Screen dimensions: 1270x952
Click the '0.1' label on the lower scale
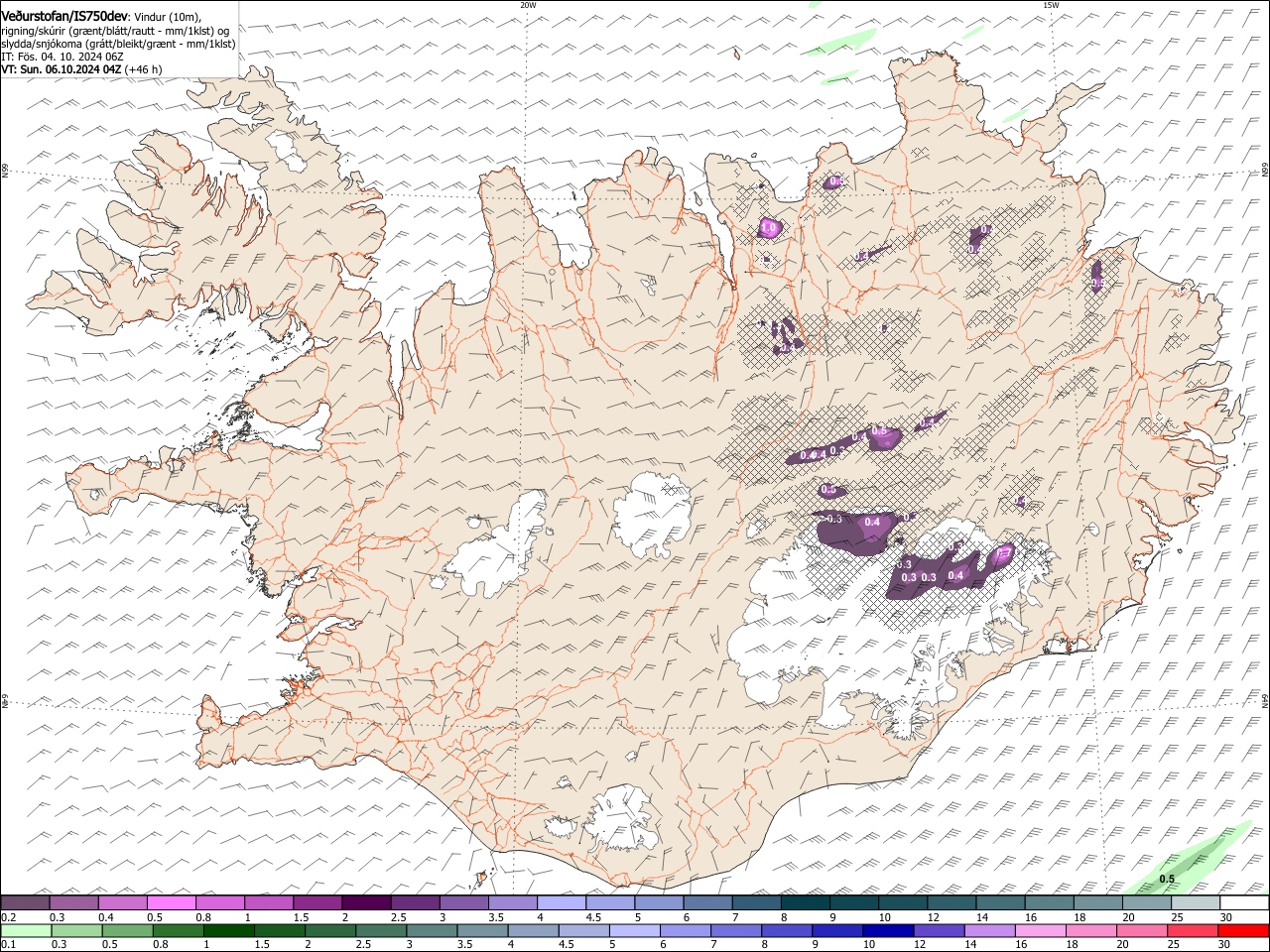point(9,944)
